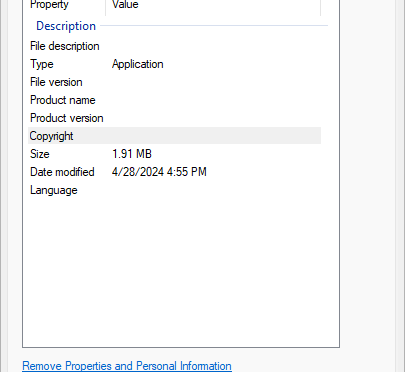Click the 4/28/2024 4:55 PM value
This screenshot has height=372, width=405.
pos(159,172)
